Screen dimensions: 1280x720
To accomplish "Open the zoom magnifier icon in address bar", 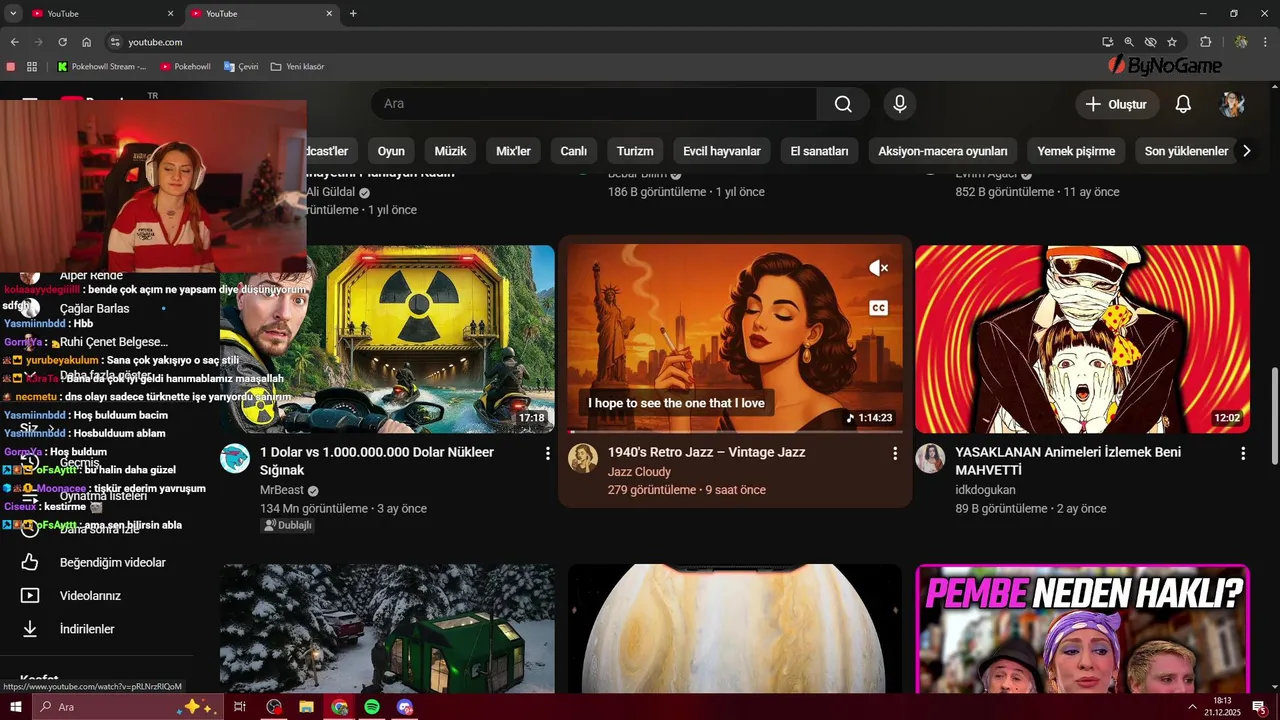I will point(1129,42).
